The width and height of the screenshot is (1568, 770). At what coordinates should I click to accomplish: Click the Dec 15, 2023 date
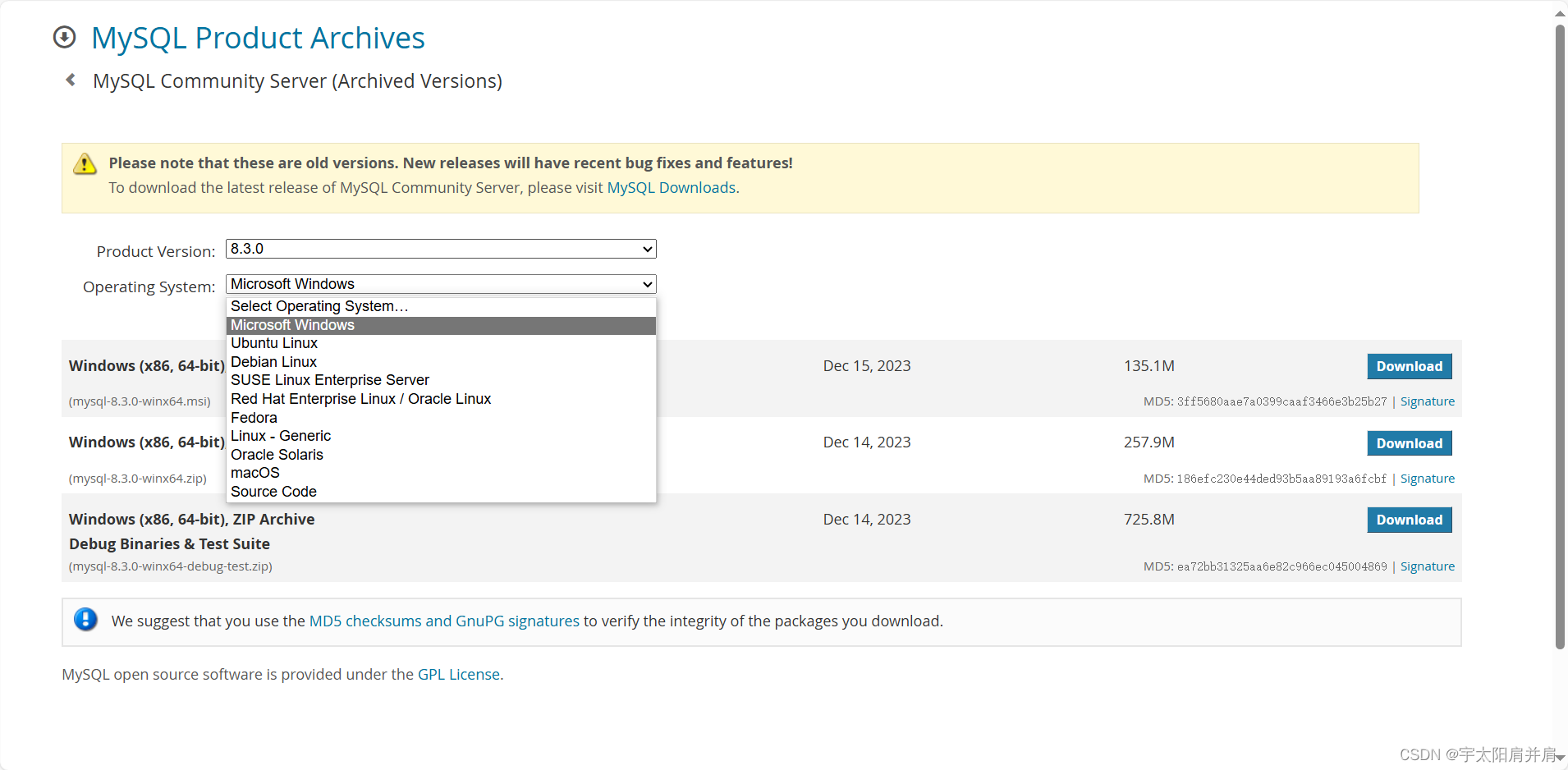867,366
